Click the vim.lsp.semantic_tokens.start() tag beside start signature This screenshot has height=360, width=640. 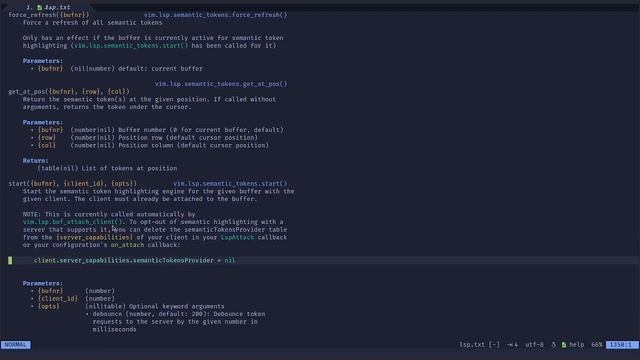tap(230, 184)
